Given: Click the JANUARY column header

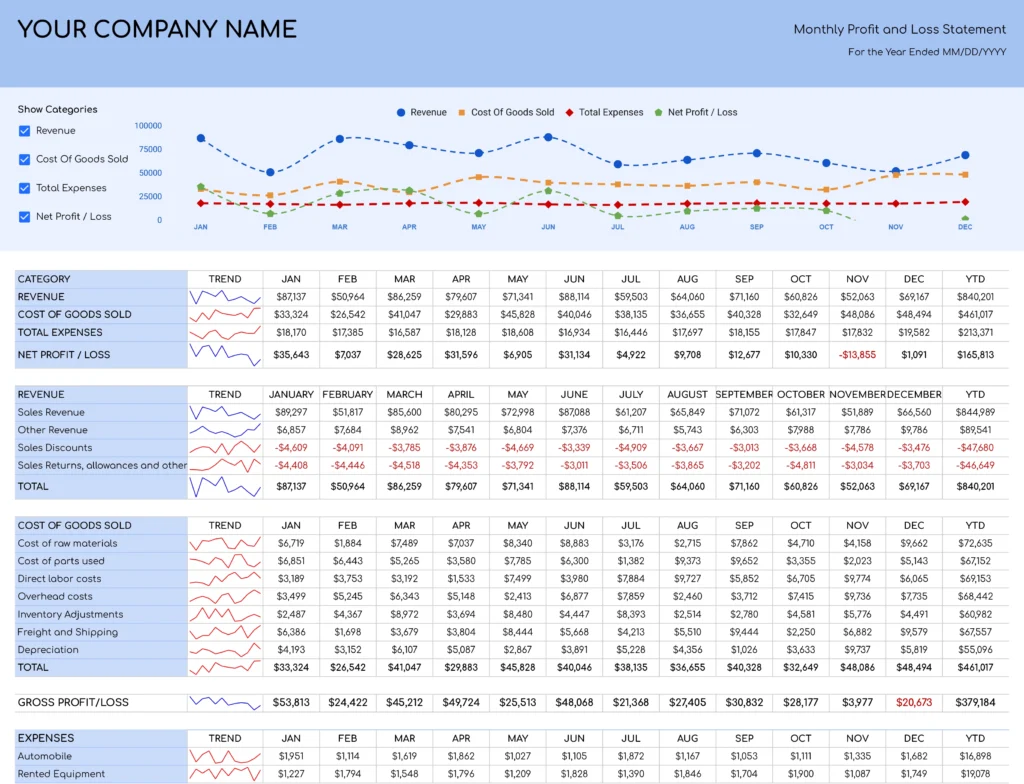Looking at the screenshot, I should click(x=291, y=395).
